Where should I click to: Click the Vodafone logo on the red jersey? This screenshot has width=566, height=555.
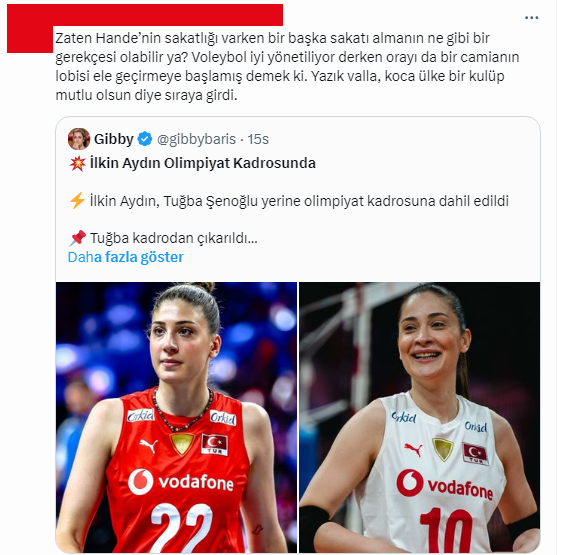(181, 482)
